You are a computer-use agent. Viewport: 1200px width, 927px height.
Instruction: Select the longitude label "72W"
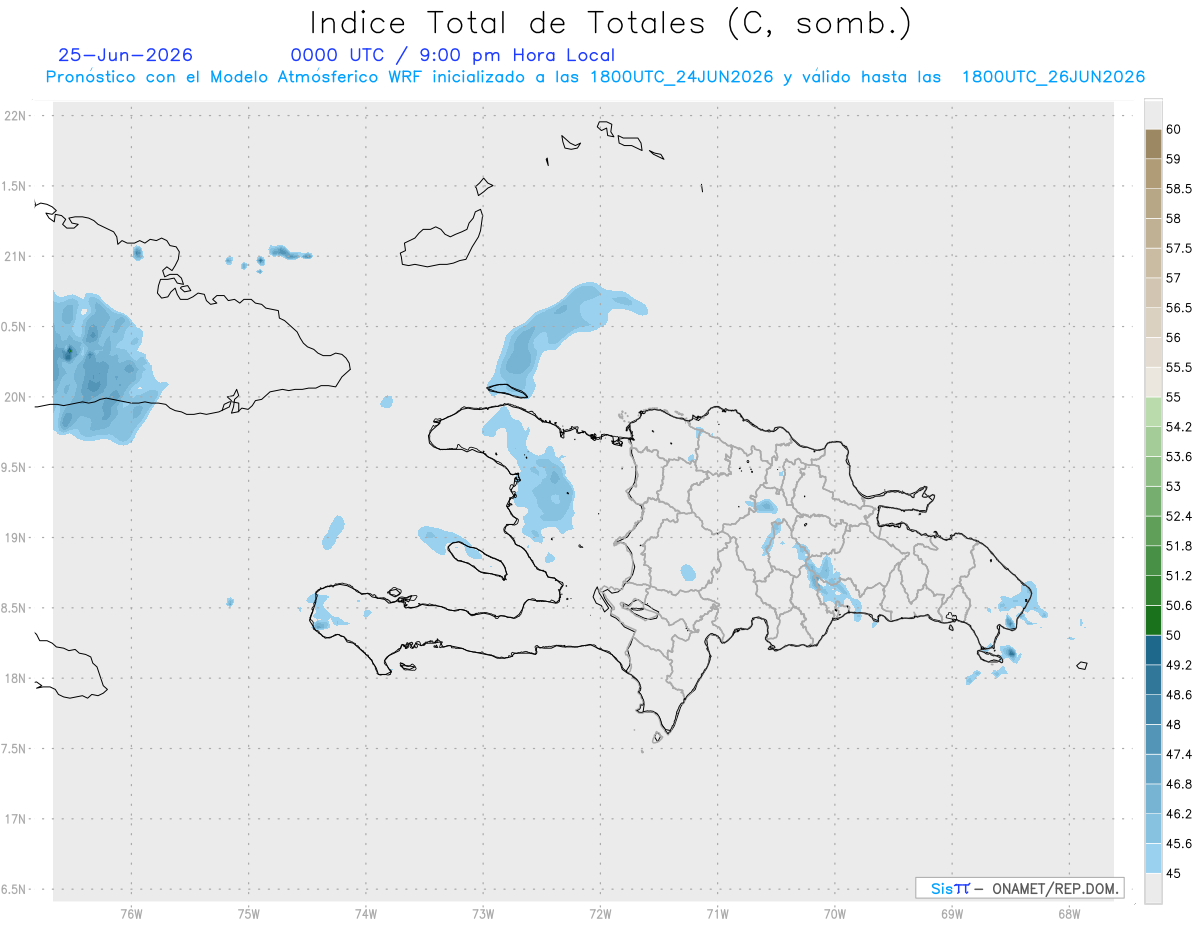tap(600, 913)
